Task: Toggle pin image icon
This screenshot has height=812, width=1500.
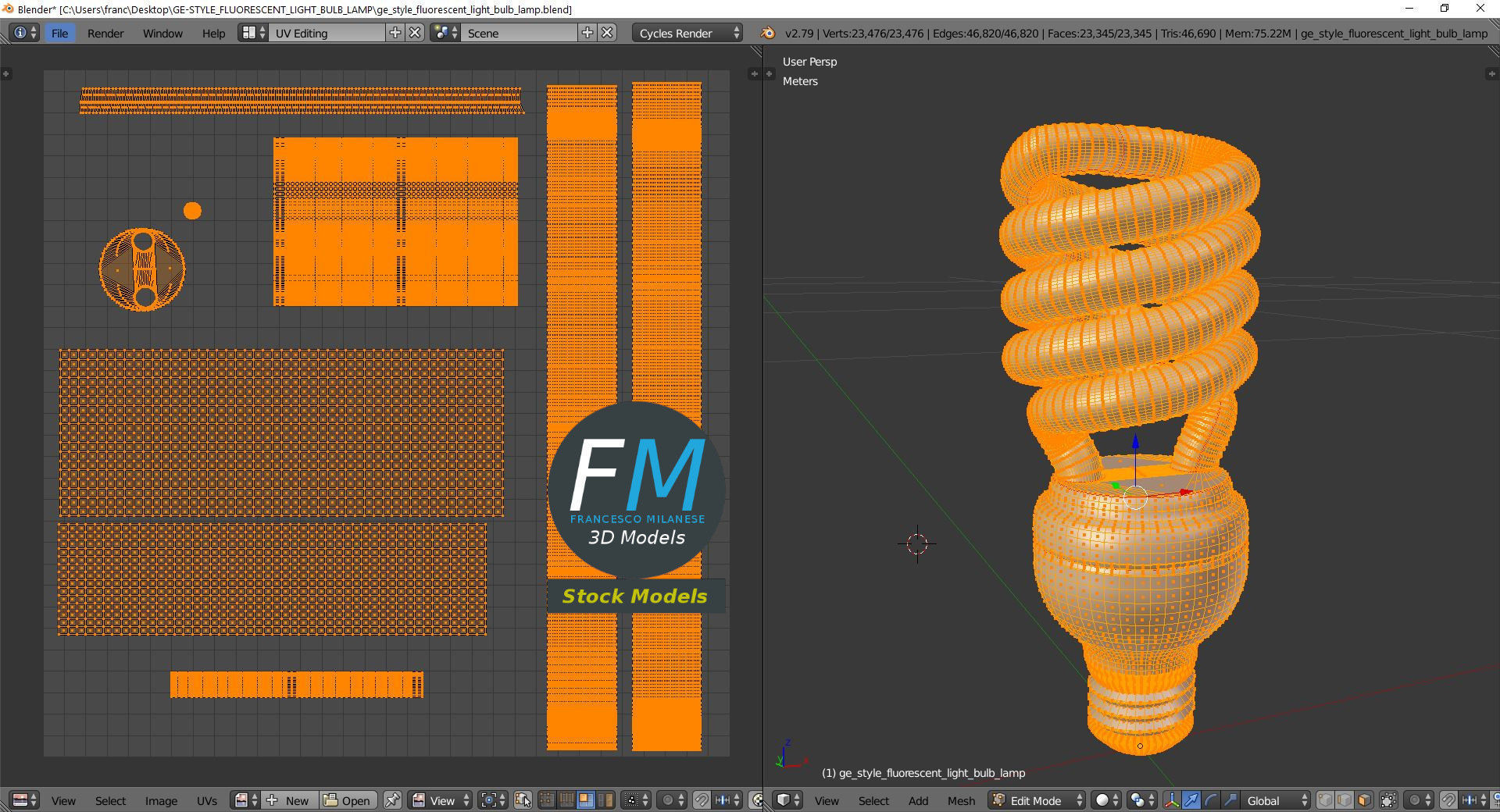Action: pyautogui.click(x=393, y=800)
